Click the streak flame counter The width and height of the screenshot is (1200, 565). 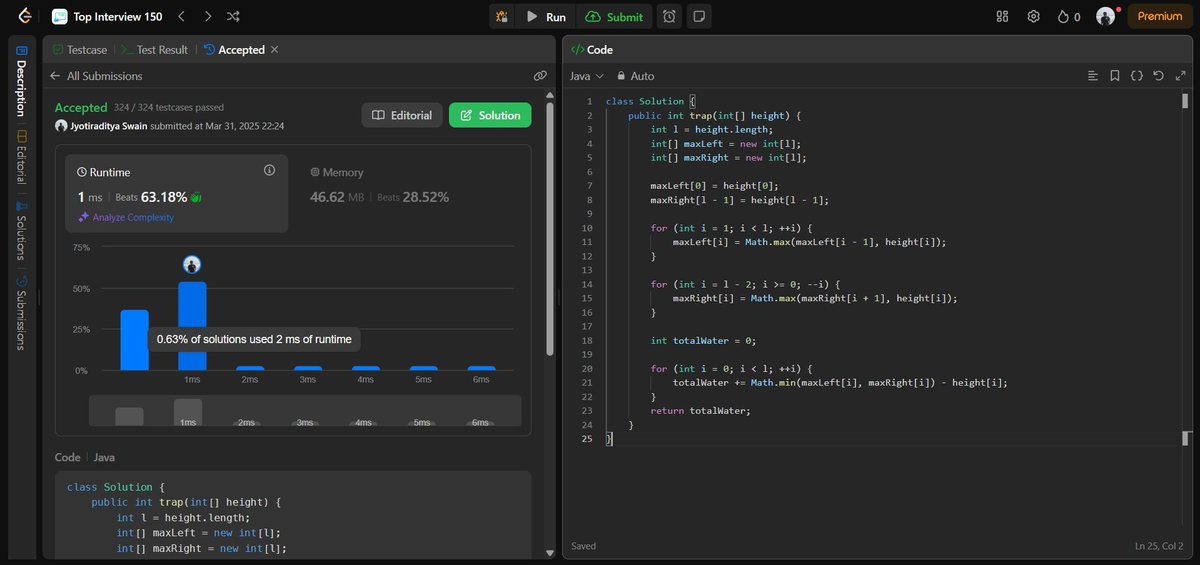click(1069, 16)
